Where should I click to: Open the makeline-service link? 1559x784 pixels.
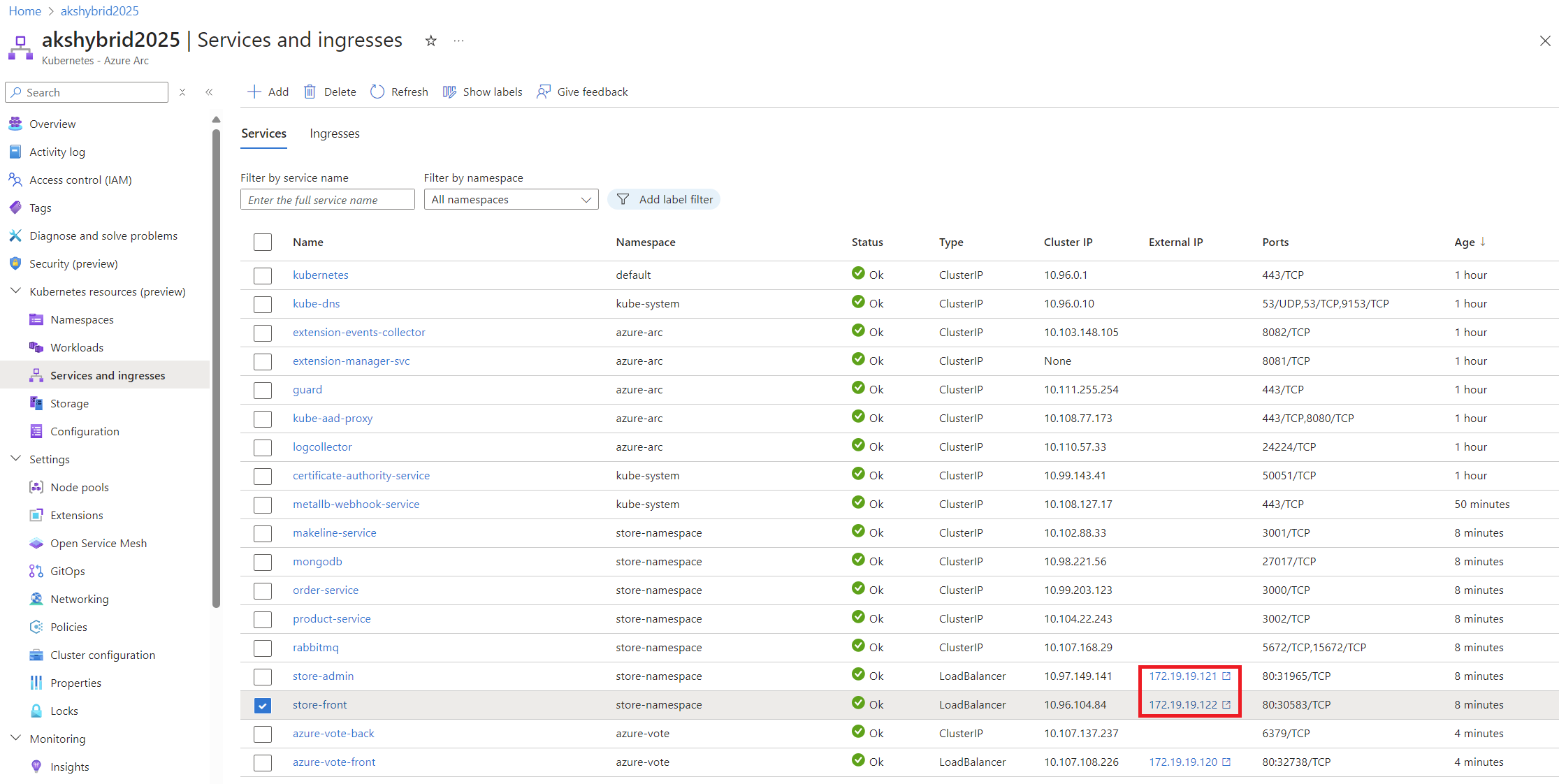[334, 532]
